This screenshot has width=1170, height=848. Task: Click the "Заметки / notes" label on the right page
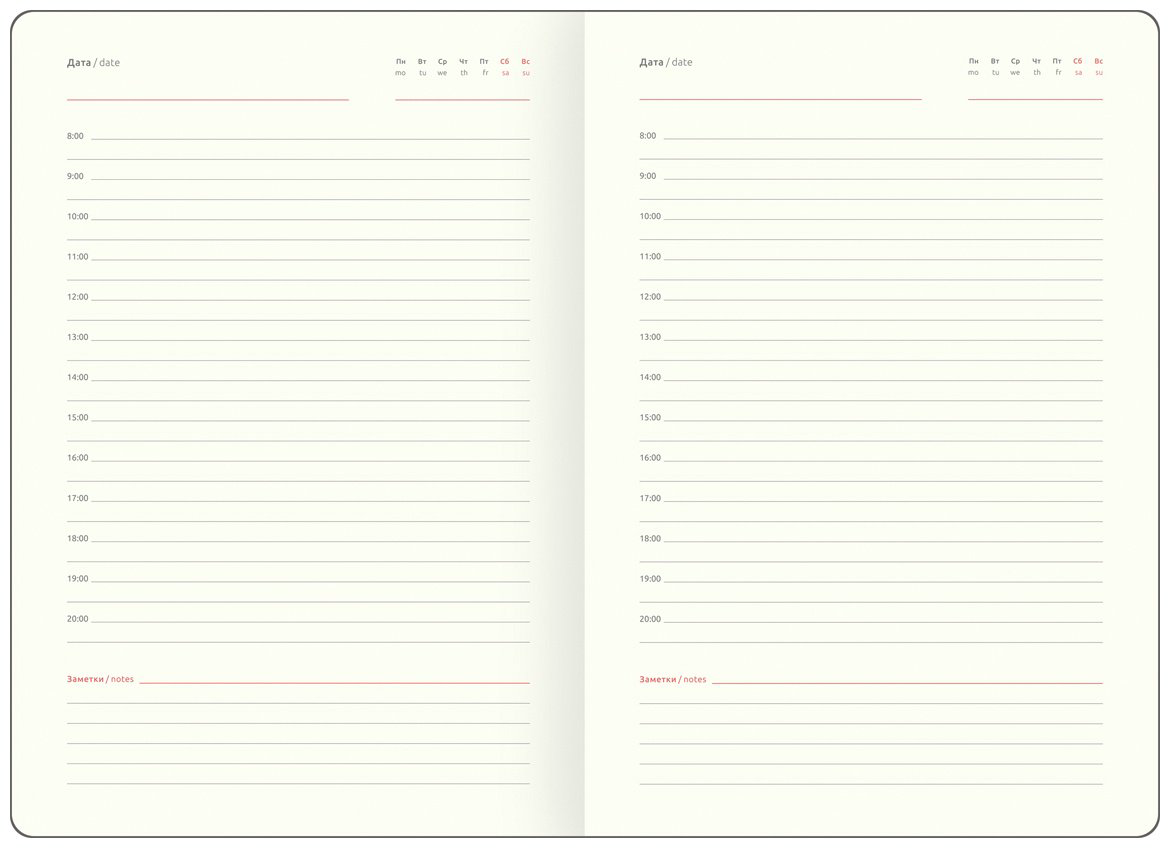tap(672, 679)
